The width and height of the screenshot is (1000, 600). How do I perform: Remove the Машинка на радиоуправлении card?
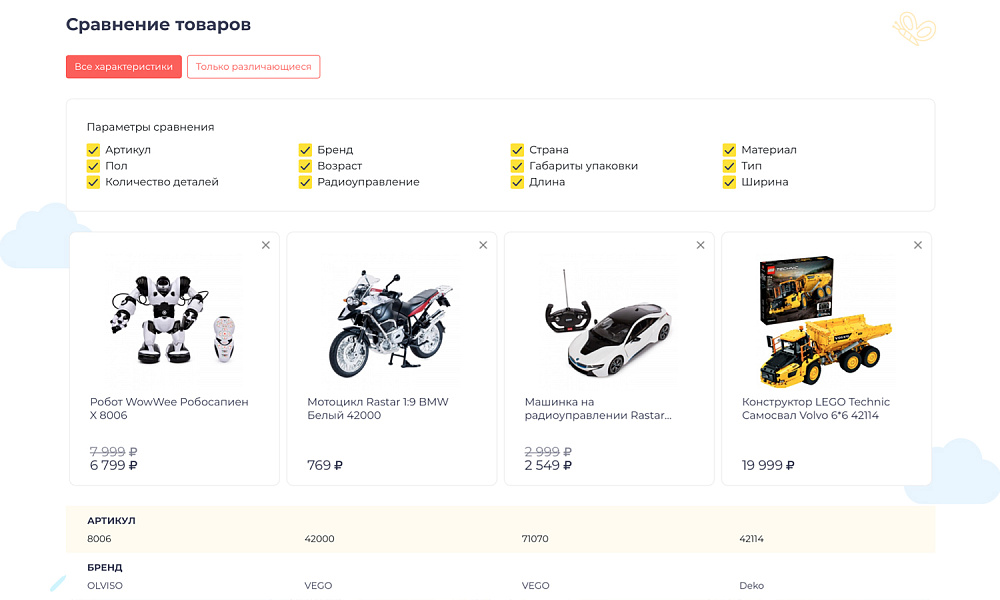[700, 244]
